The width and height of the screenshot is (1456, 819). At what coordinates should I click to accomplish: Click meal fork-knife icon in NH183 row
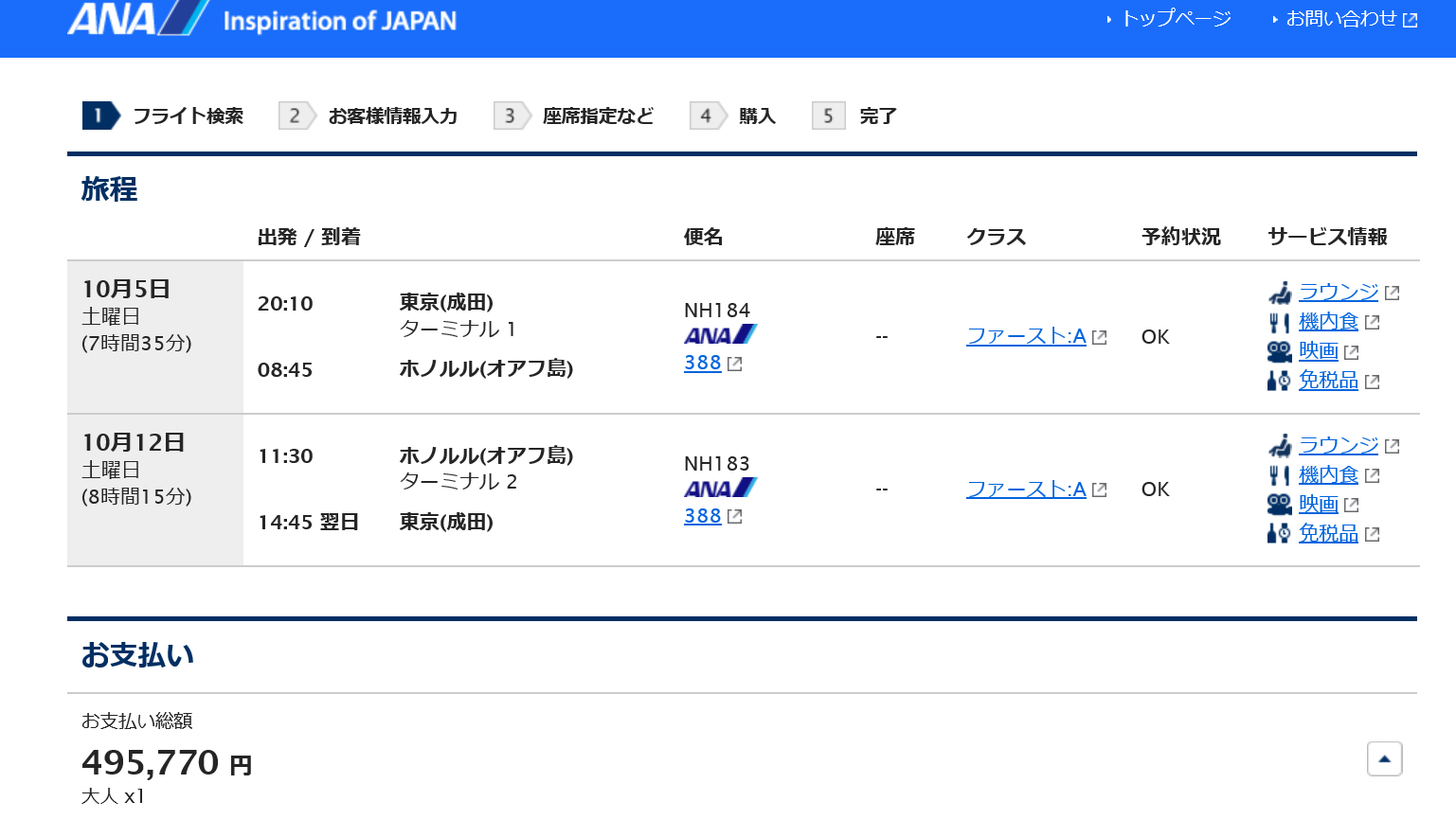point(1280,475)
